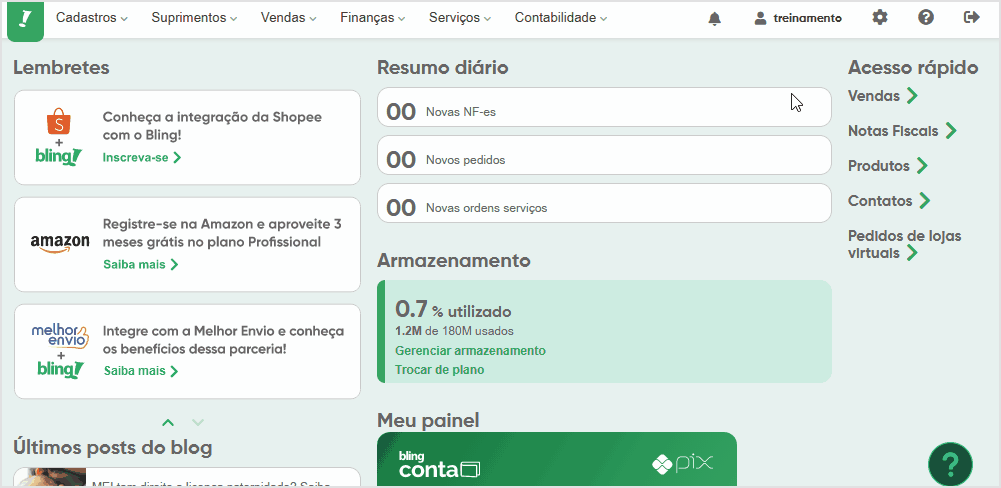1001x488 pixels.
Task: Open Pedidos de lojas virtuais quick access
Action: pos(904,245)
